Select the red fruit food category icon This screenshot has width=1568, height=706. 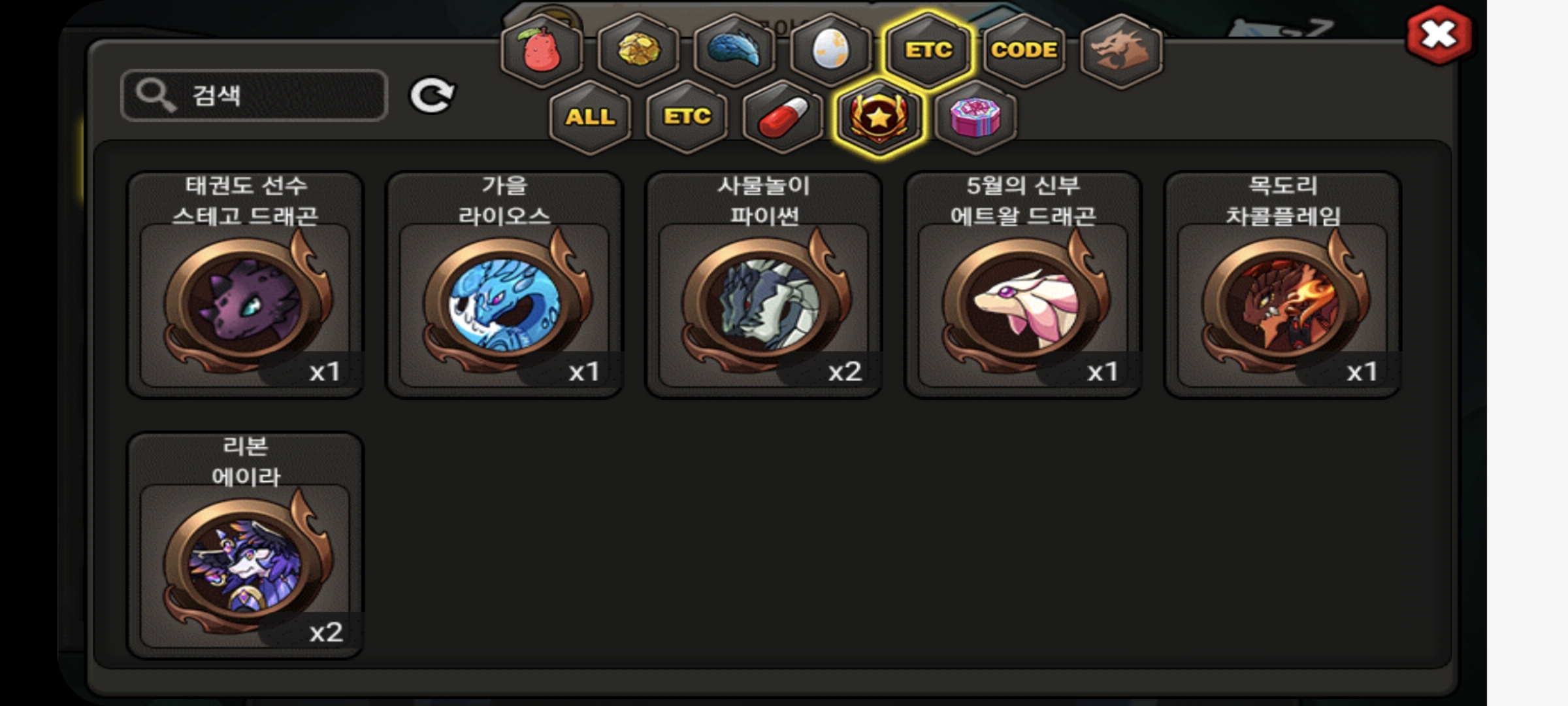542,50
